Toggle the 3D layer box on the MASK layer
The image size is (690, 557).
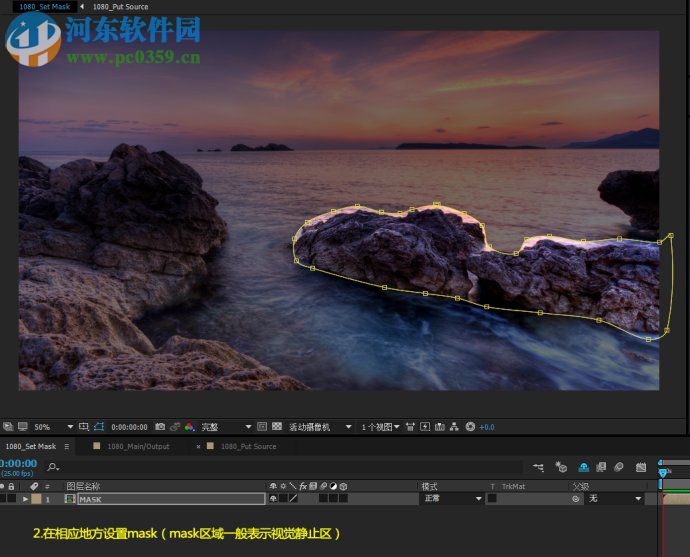343,498
